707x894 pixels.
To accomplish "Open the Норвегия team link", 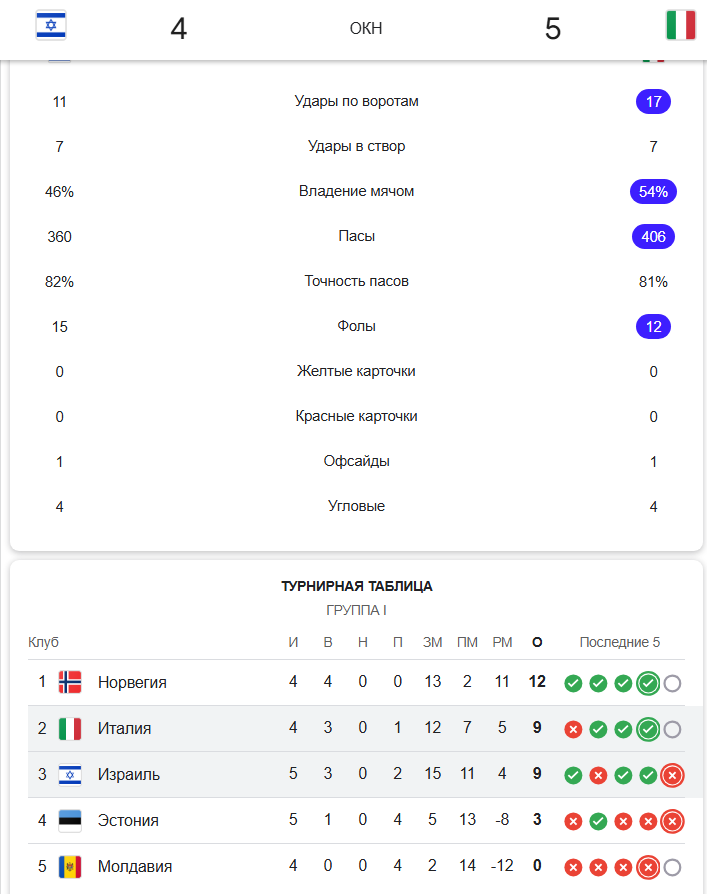I will 132,682.
